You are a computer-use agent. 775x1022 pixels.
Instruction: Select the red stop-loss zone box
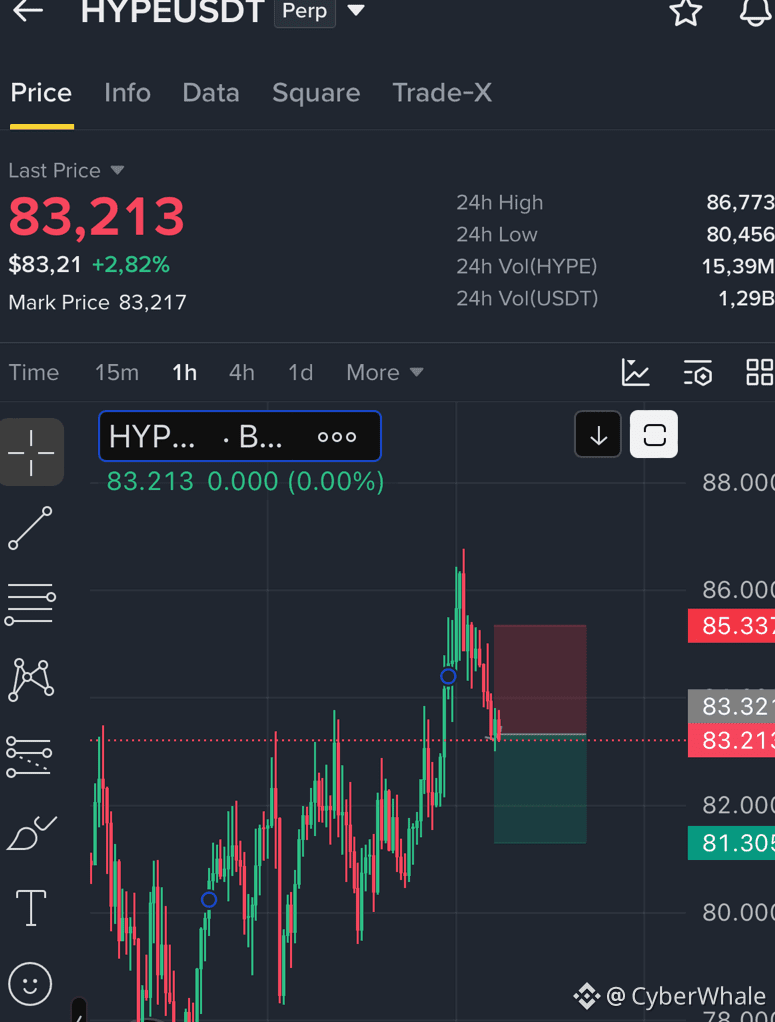pyautogui.click(x=540, y=679)
